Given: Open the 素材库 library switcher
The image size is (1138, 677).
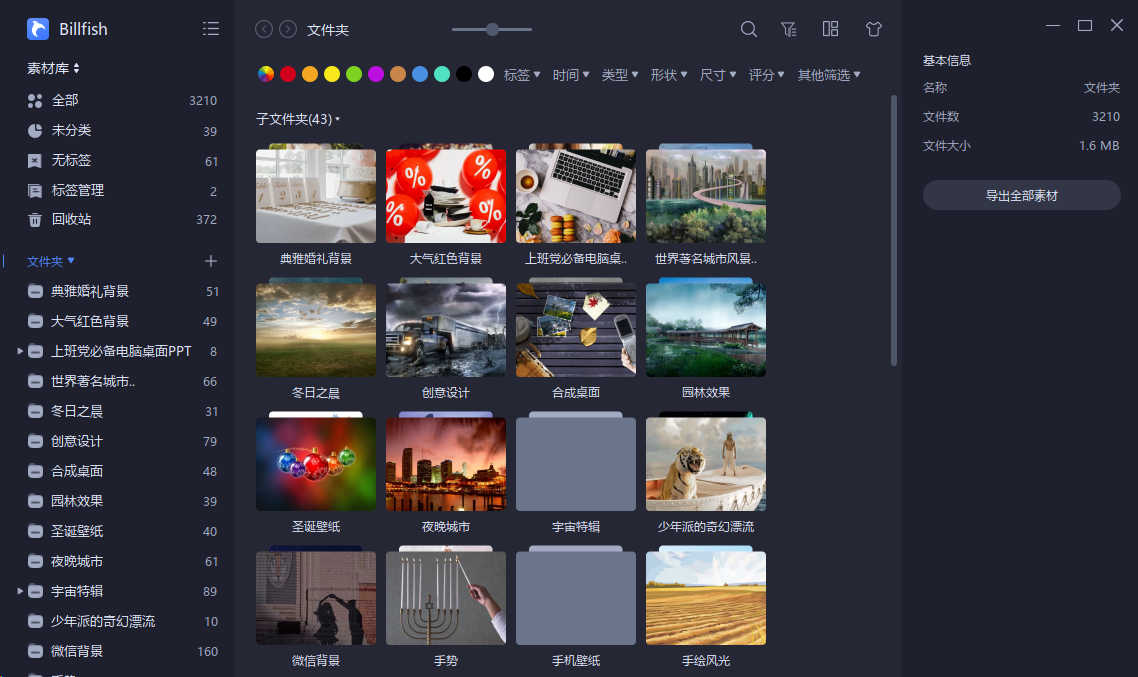Looking at the screenshot, I should (53, 68).
